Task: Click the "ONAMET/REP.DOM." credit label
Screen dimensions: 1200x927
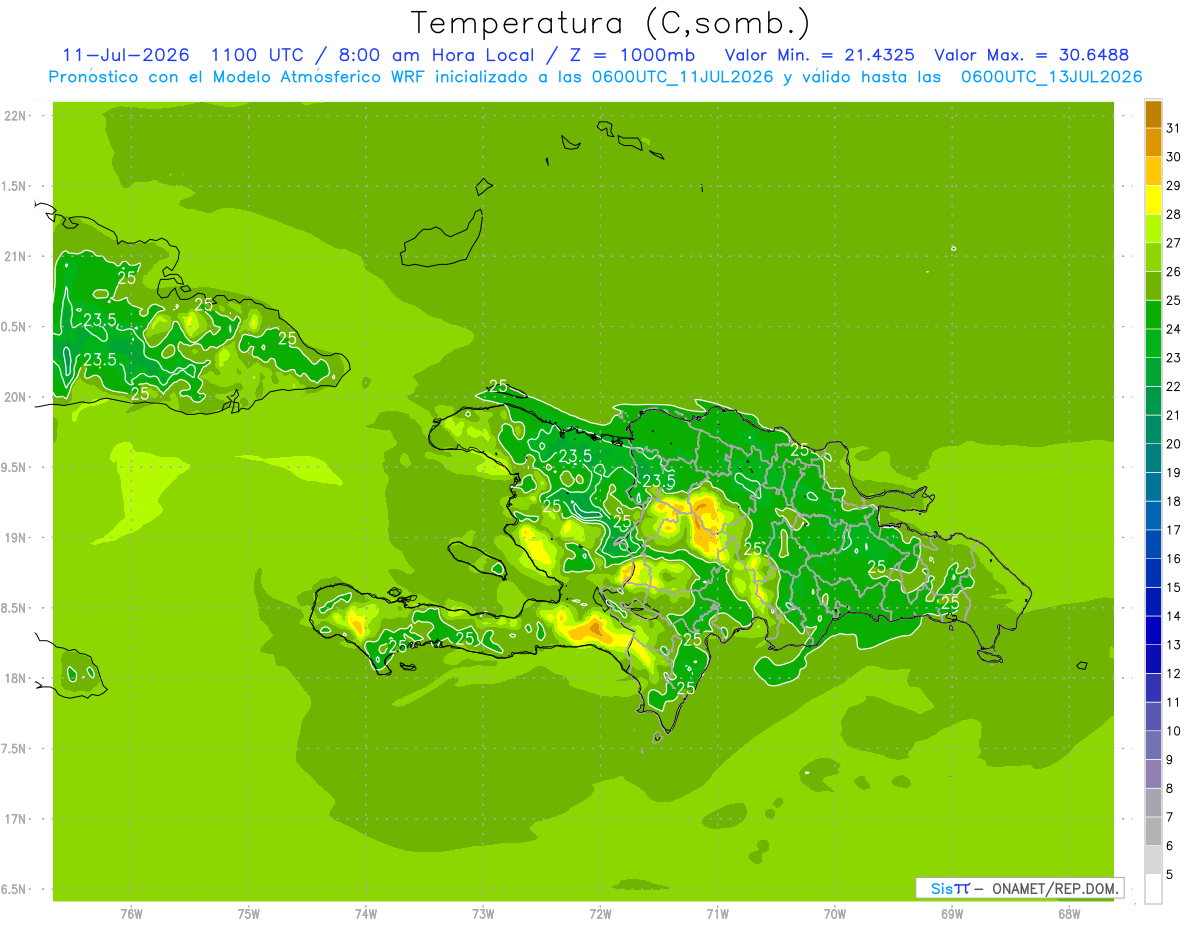Action: pos(1055,888)
